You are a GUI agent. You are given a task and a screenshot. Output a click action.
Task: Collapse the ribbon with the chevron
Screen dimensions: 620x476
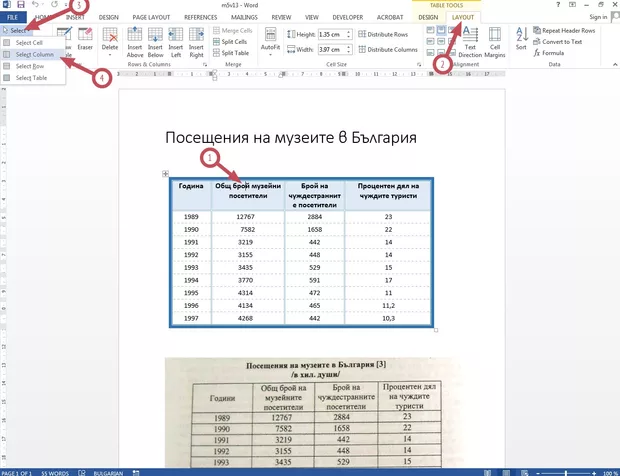point(615,64)
